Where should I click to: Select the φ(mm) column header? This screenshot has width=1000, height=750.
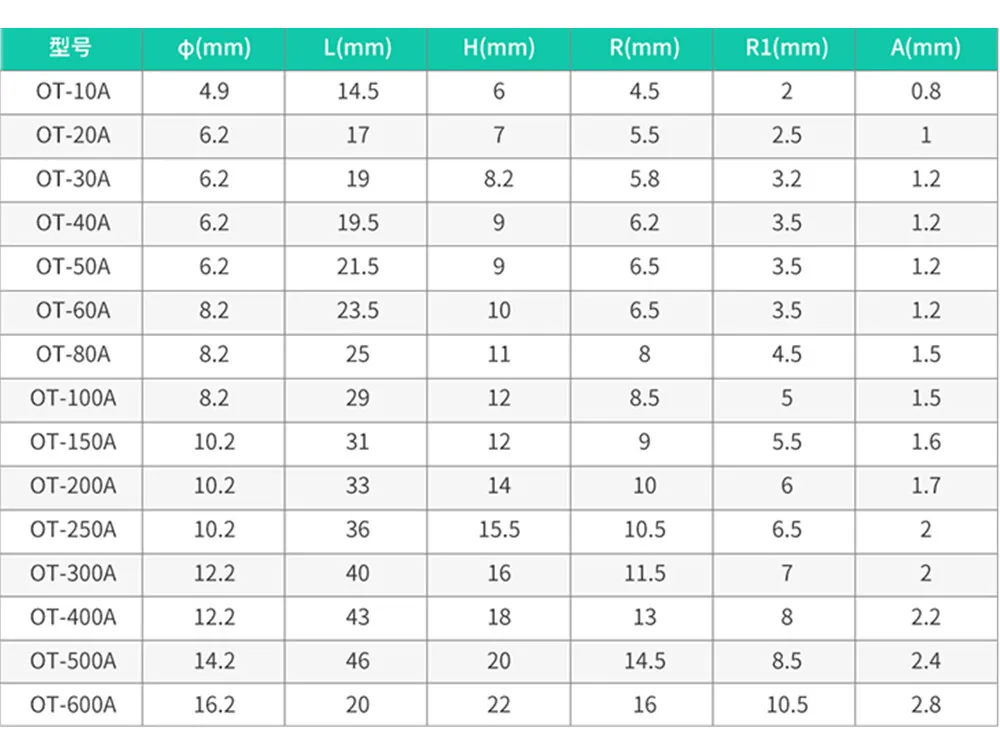coord(214,48)
